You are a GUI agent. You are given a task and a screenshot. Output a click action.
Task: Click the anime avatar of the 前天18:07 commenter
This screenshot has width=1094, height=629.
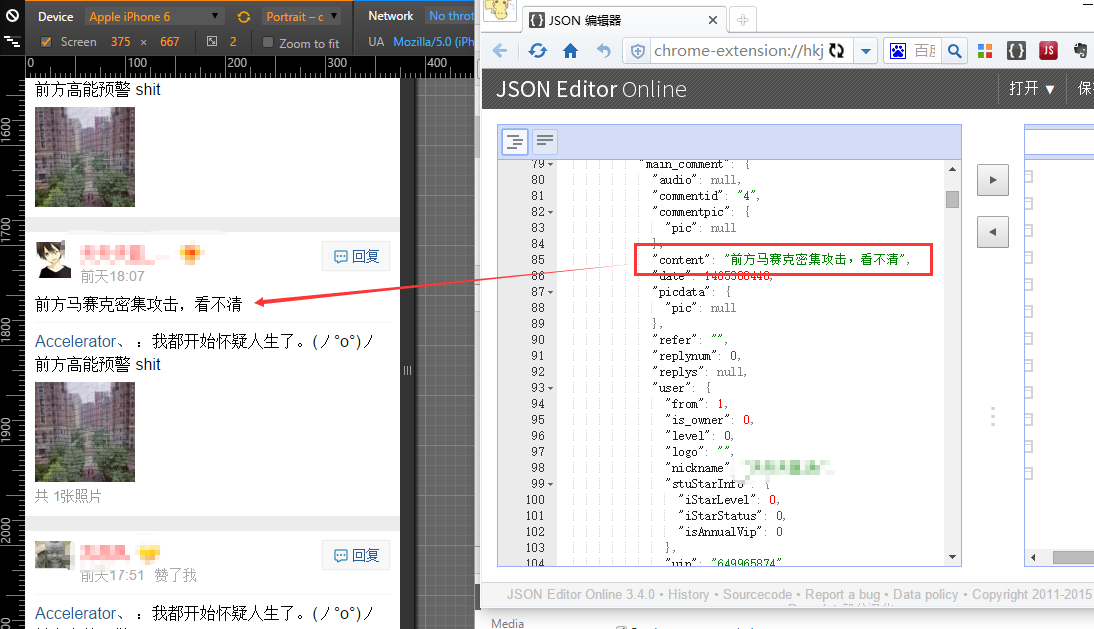click(53, 259)
